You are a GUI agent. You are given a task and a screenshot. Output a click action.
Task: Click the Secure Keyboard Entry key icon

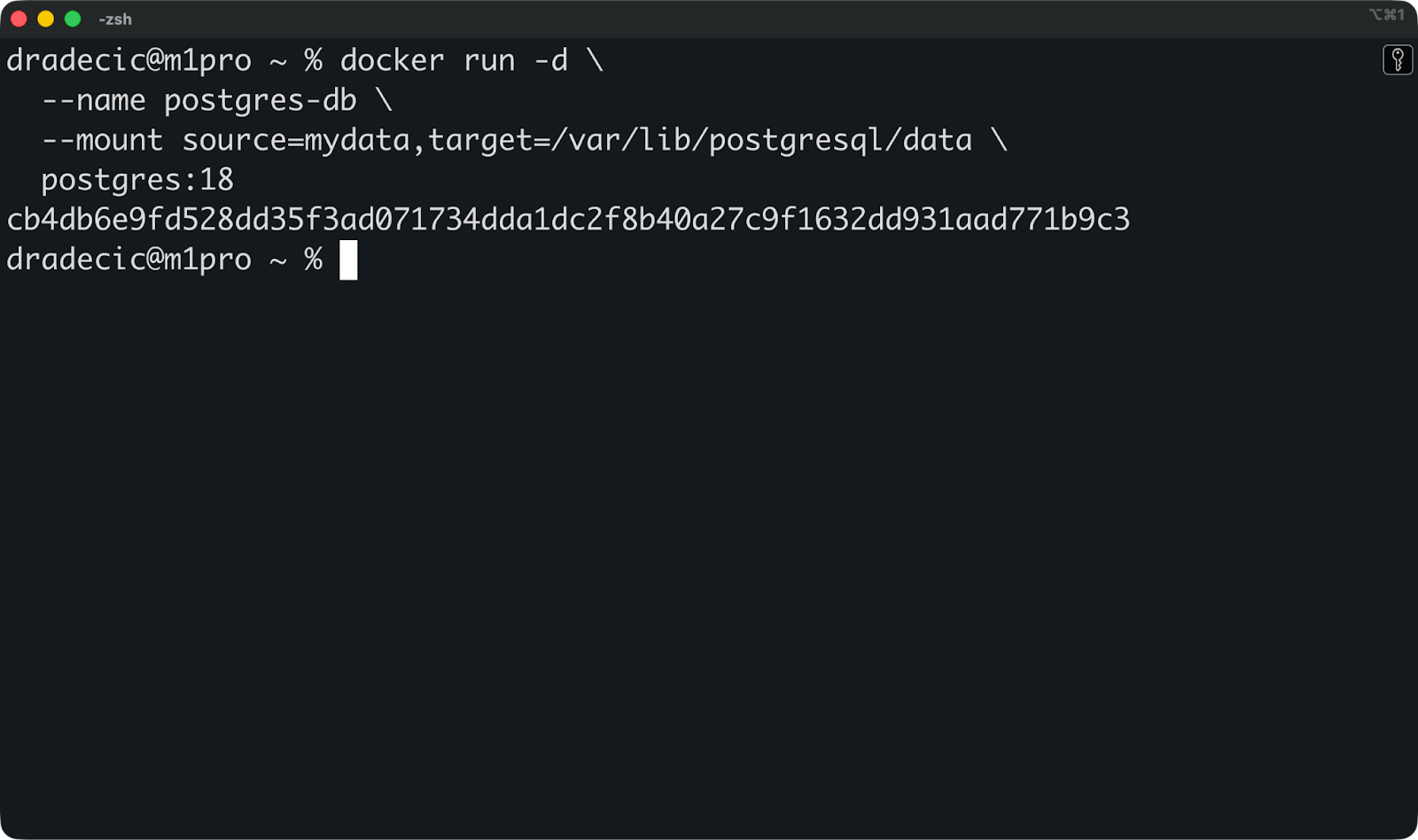coord(1399,58)
